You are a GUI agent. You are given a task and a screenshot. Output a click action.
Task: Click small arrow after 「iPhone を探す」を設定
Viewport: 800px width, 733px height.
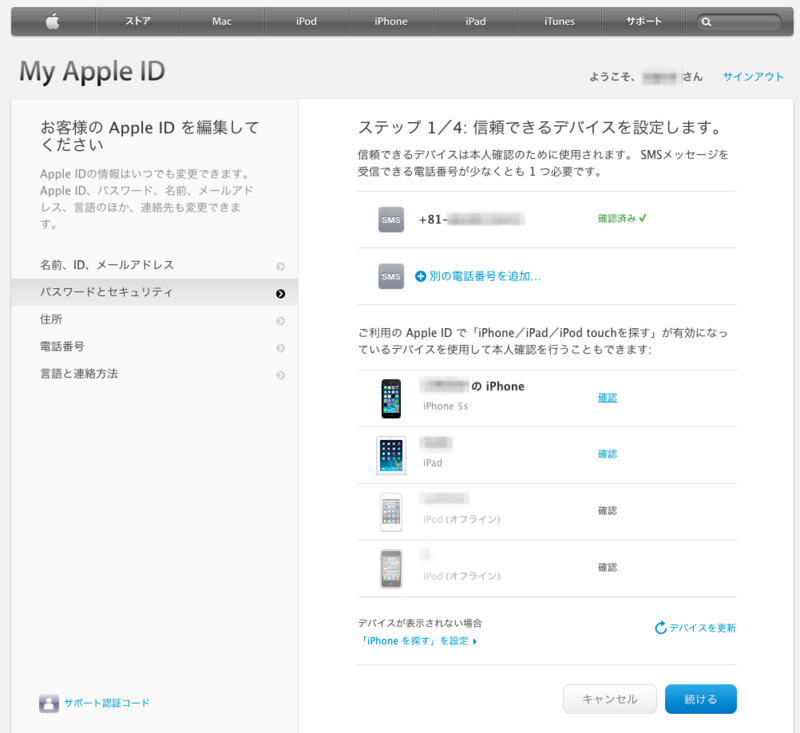coord(474,642)
